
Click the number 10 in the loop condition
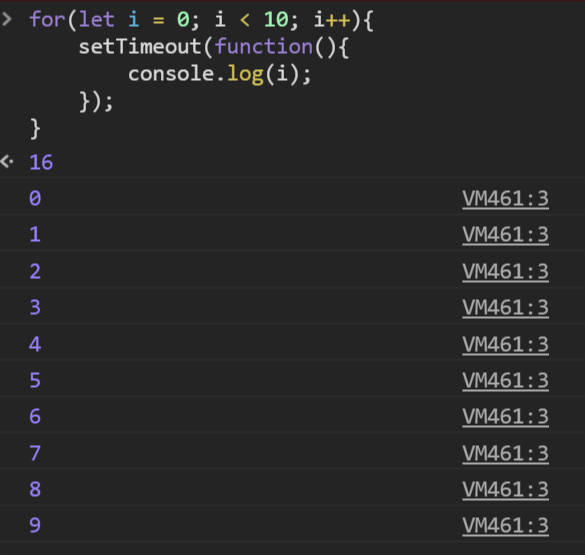pyautogui.click(x=276, y=19)
